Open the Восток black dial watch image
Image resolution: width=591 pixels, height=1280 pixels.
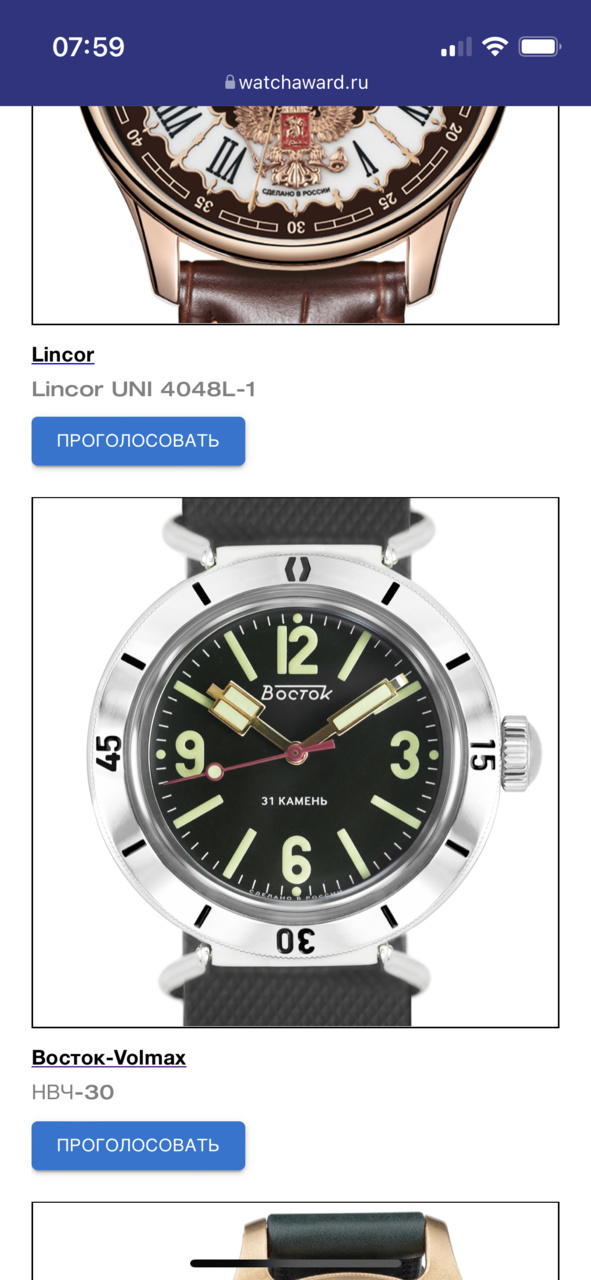click(x=295, y=762)
